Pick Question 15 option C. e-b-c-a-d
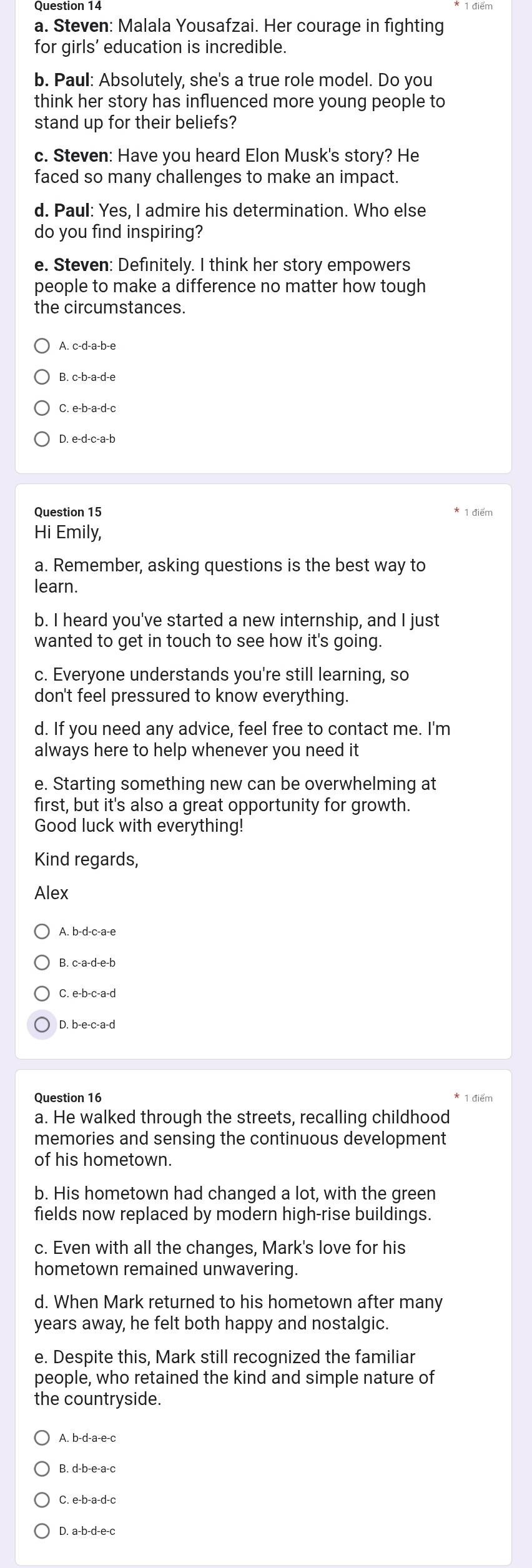This screenshot has width=532, height=1568. [x=42, y=994]
